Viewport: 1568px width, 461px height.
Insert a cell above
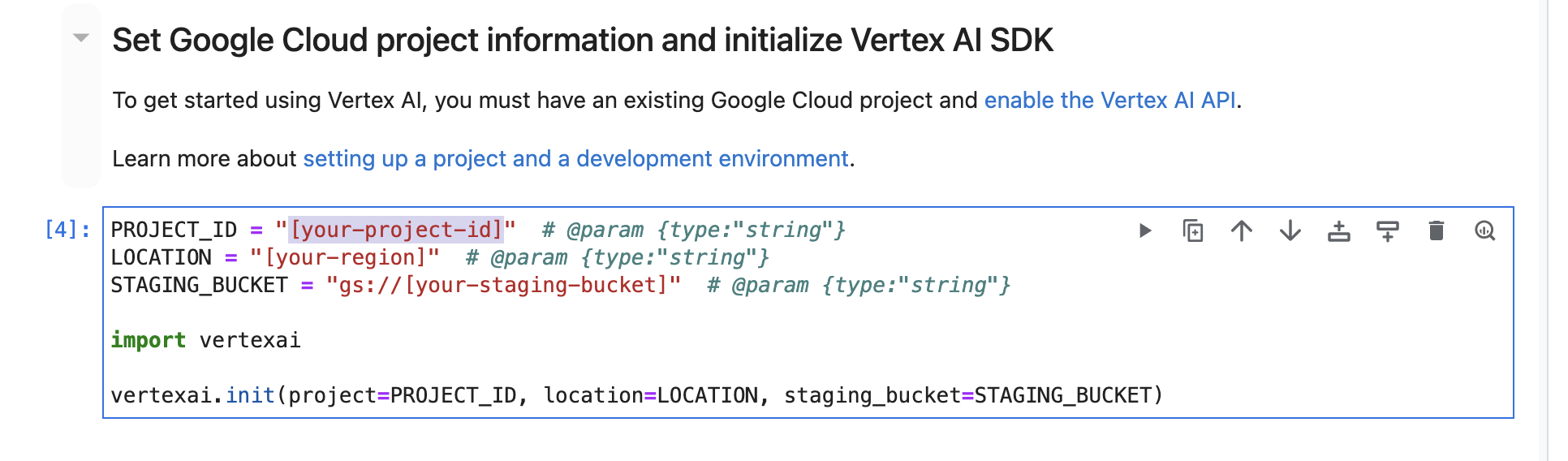tap(1339, 230)
